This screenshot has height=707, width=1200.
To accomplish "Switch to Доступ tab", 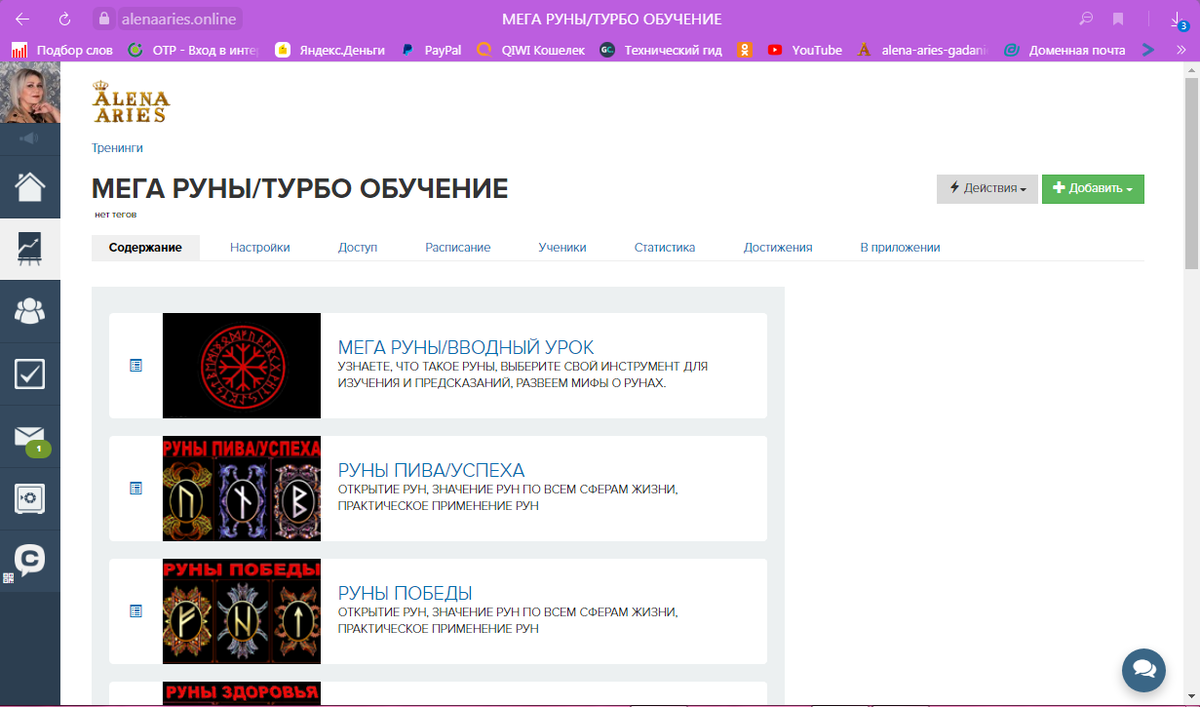I will pyautogui.click(x=357, y=247).
